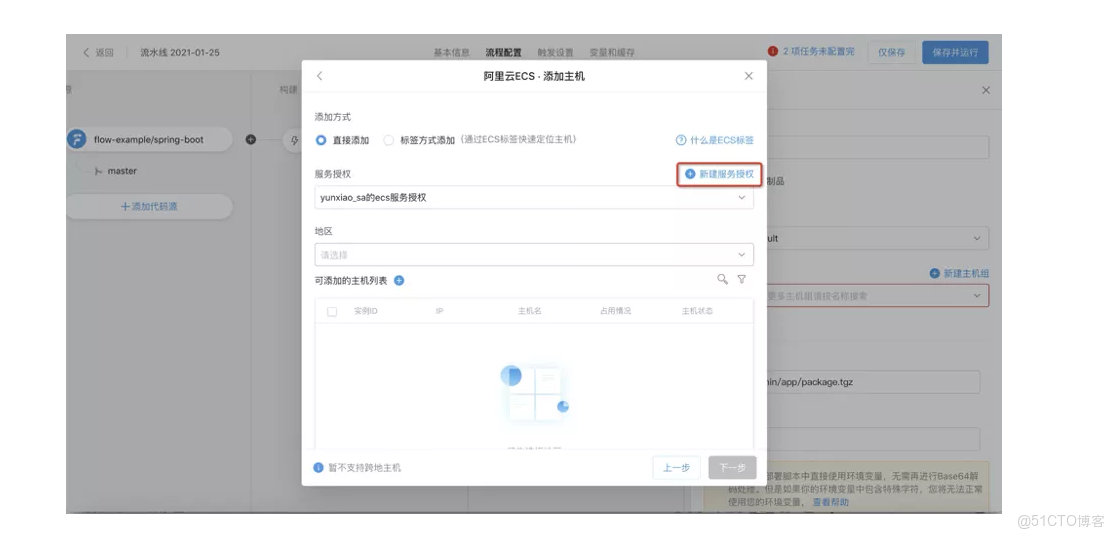The width and height of the screenshot is (1115, 538).
Task: Click the 保存并运行 button
Action: tap(955, 53)
